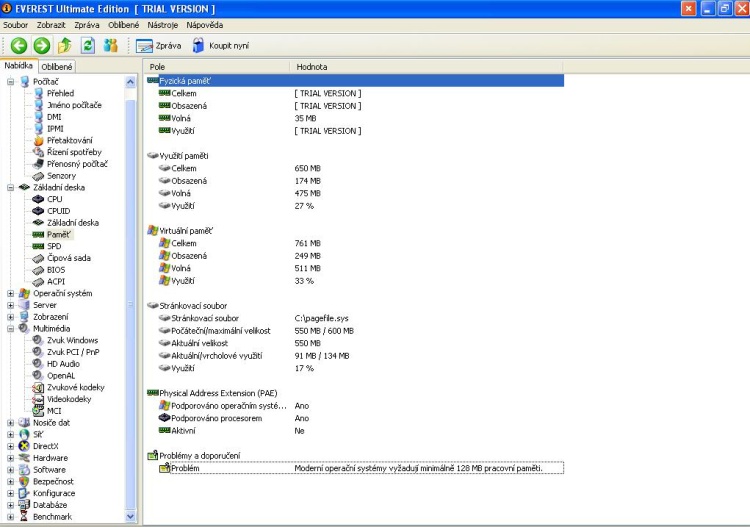
Task: Open the Nástroje menu
Action: click(163, 25)
